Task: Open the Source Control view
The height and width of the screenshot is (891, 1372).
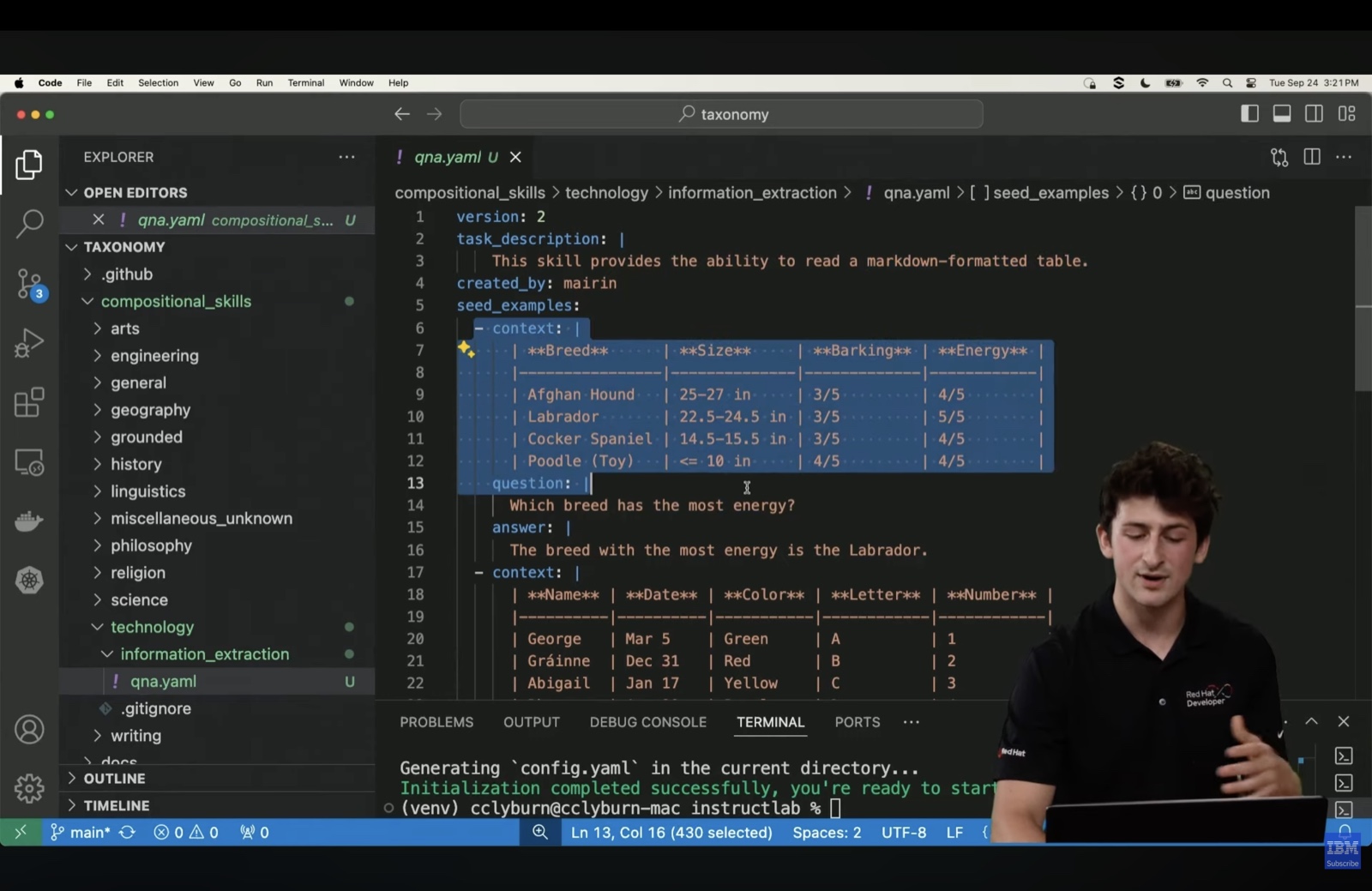Action: tap(29, 284)
